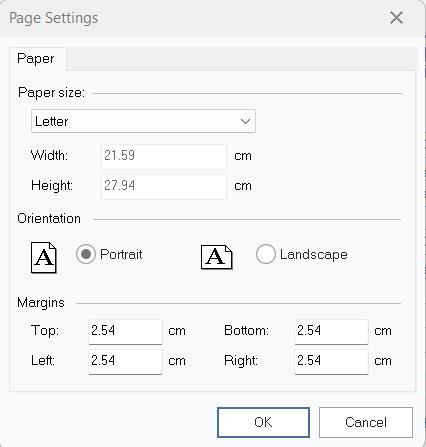The height and width of the screenshot is (447, 426).
Task: Click the Height: label
Action: 52,185
